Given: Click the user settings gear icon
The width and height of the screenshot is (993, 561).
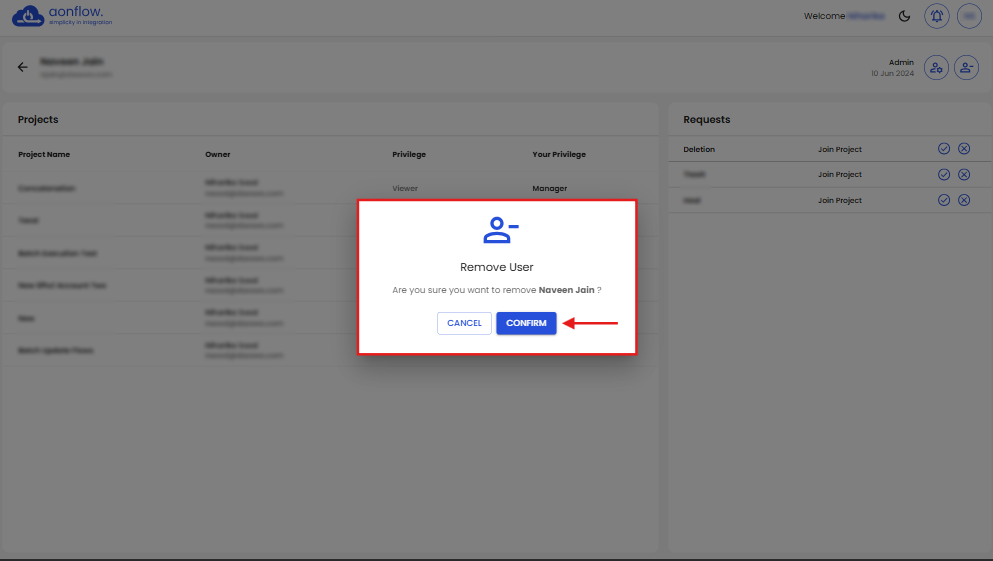Looking at the screenshot, I should coord(936,67).
